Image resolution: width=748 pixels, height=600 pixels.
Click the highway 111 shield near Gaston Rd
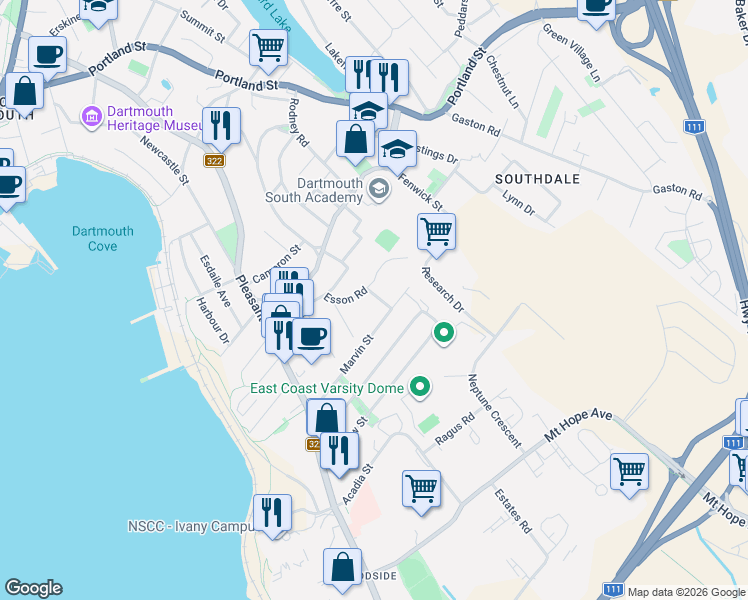click(694, 127)
